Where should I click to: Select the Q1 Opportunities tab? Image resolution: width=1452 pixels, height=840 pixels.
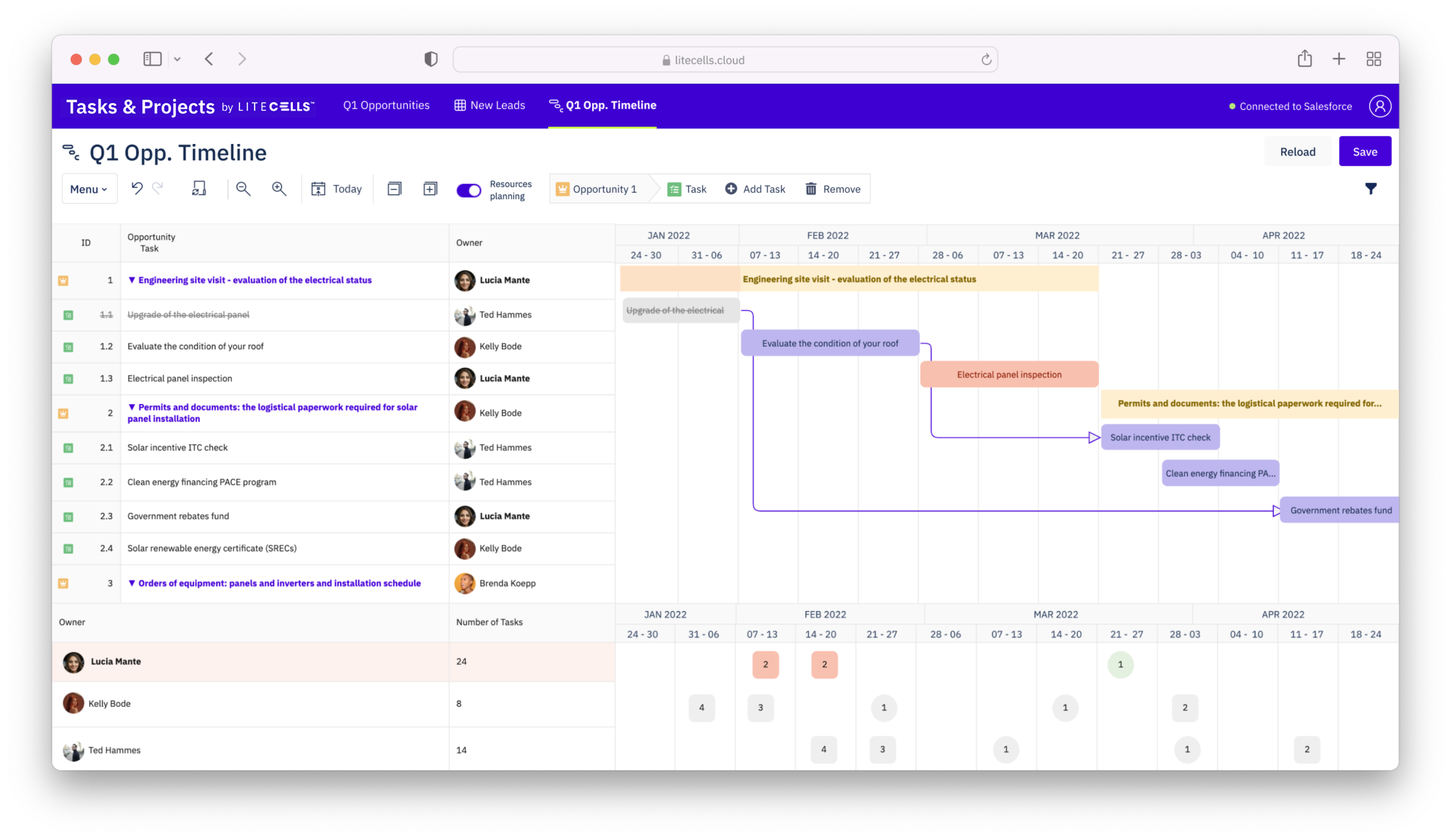(x=386, y=105)
